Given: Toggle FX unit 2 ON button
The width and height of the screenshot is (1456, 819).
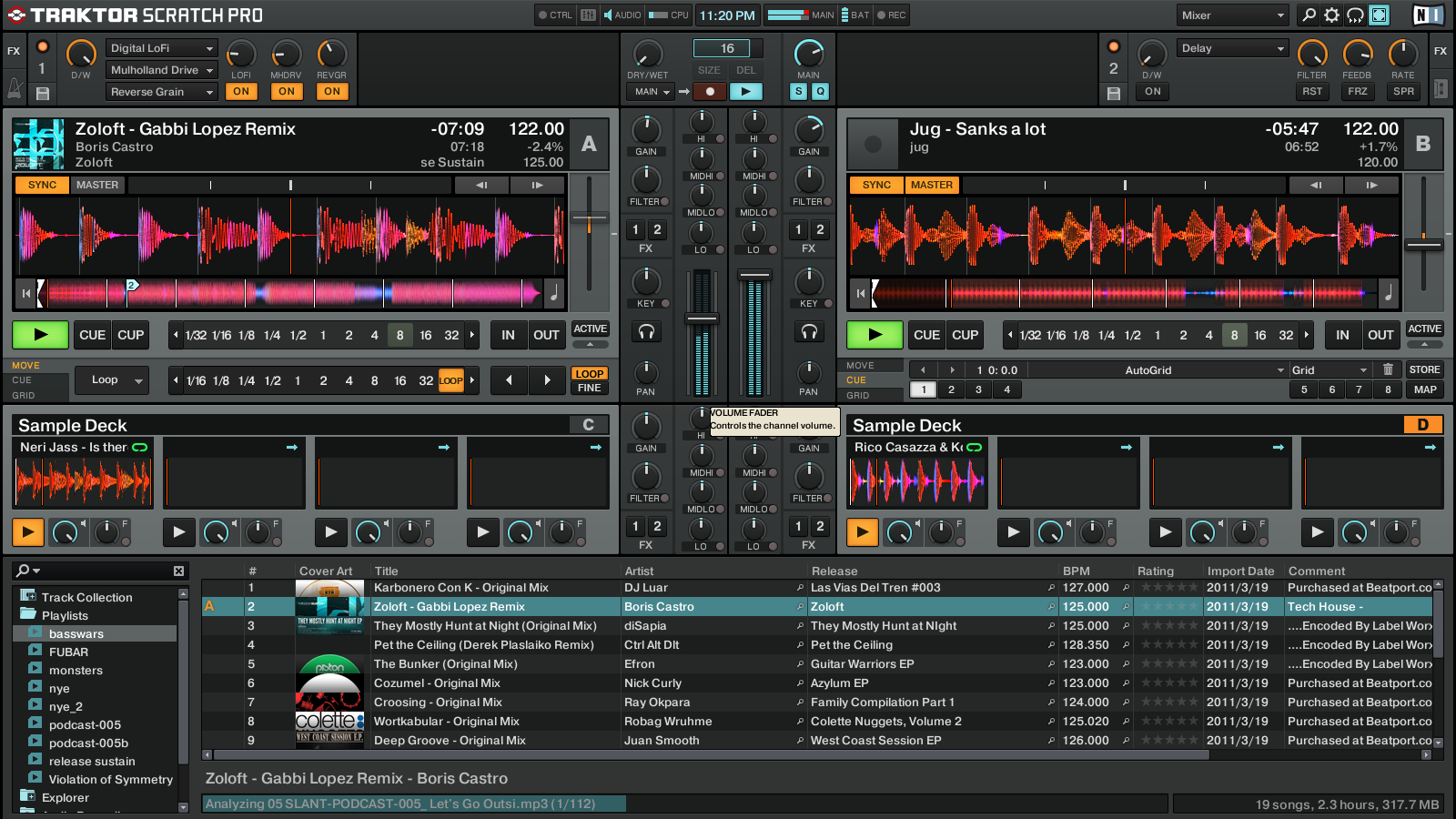Looking at the screenshot, I should click(x=1153, y=91).
